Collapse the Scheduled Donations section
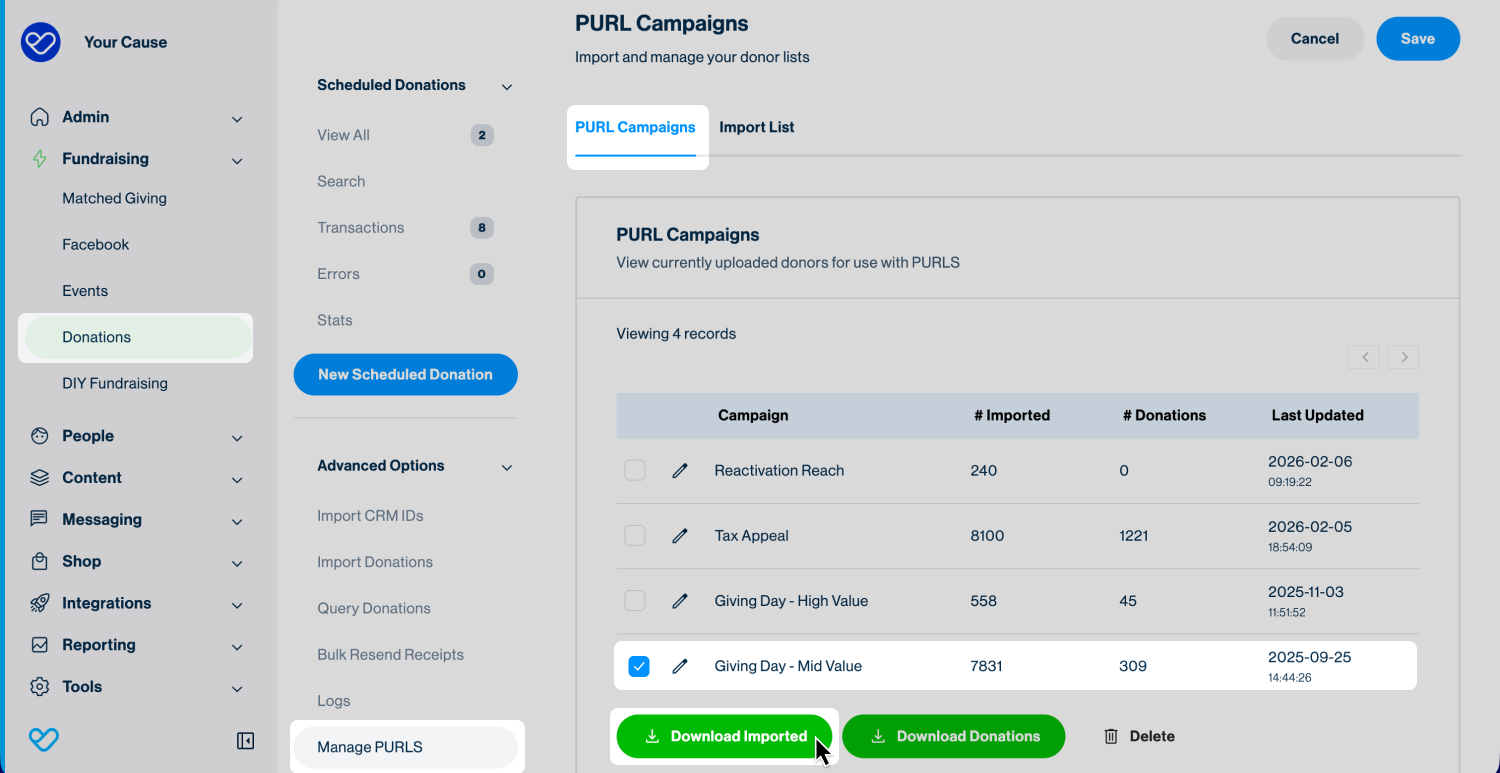The height and width of the screenshot is (773, 1500). pyautogui.click(x=506, y=87)
